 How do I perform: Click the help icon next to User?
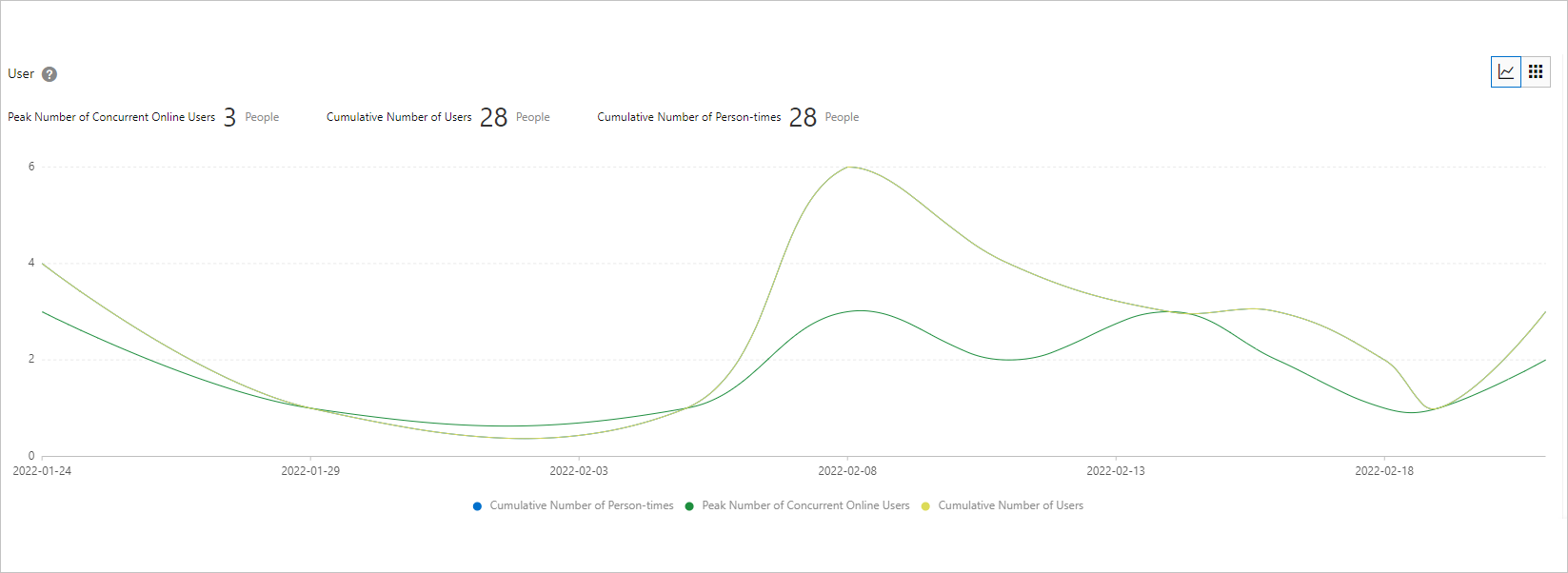tap(50, 74)
